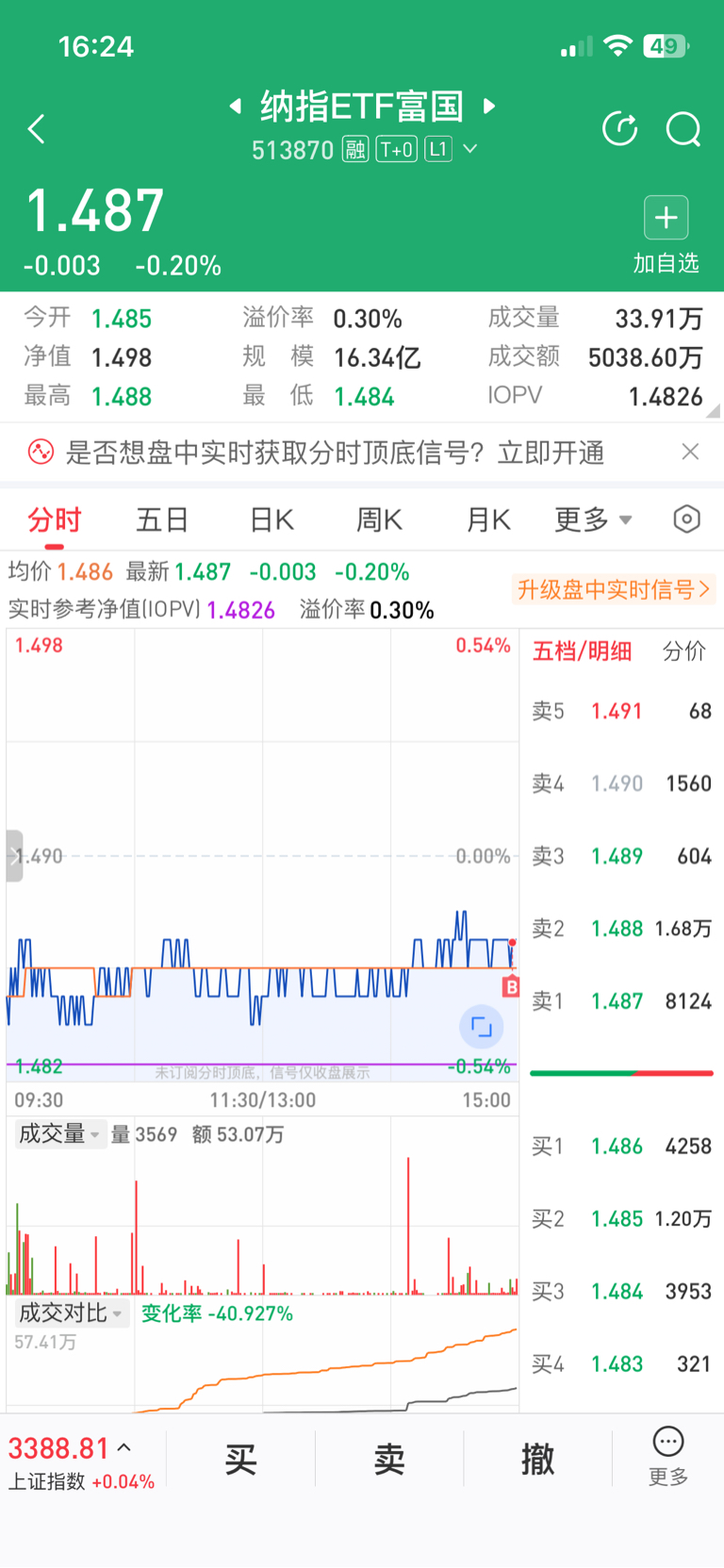Select 卖5 price 1.491
Viewport: 724px width, 1568px height.
click(617, 711)
